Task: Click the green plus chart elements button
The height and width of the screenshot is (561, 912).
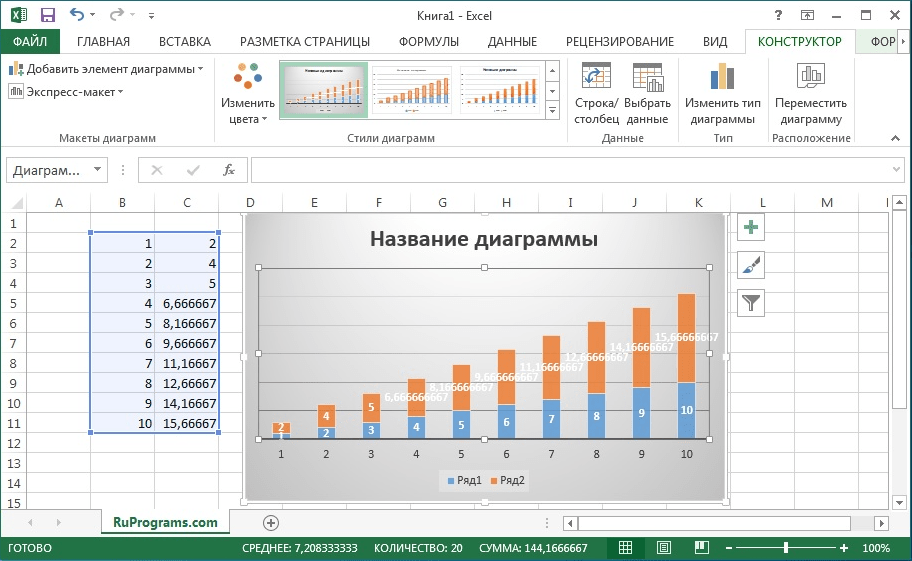Action: pos(750,228)
